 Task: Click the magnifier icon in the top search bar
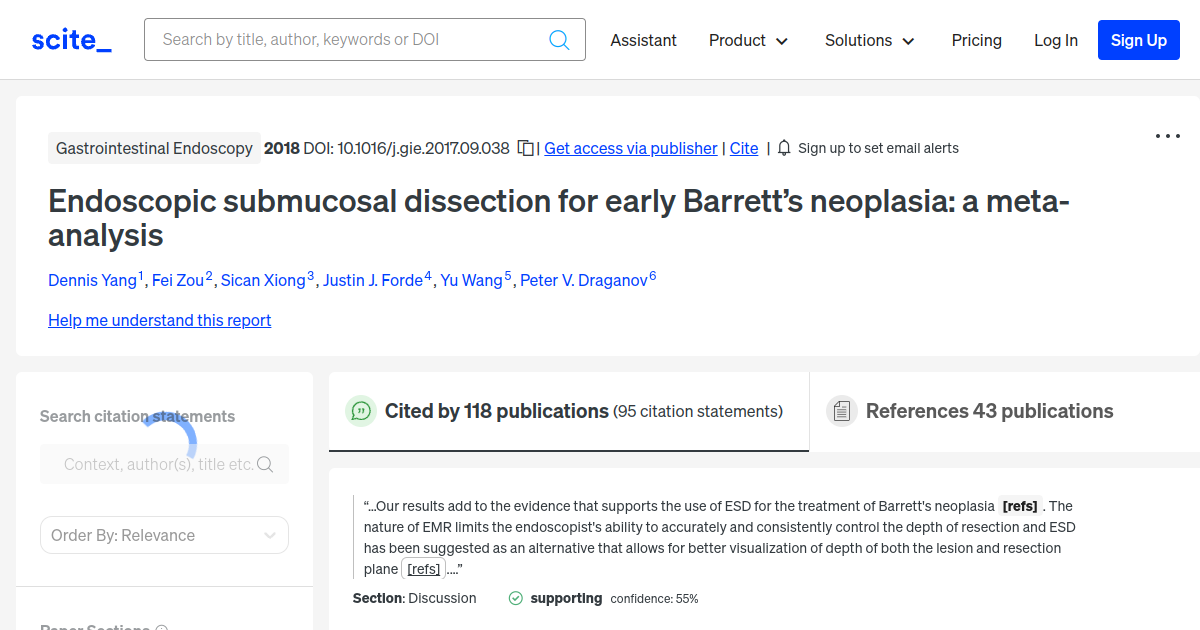point(559,39)
